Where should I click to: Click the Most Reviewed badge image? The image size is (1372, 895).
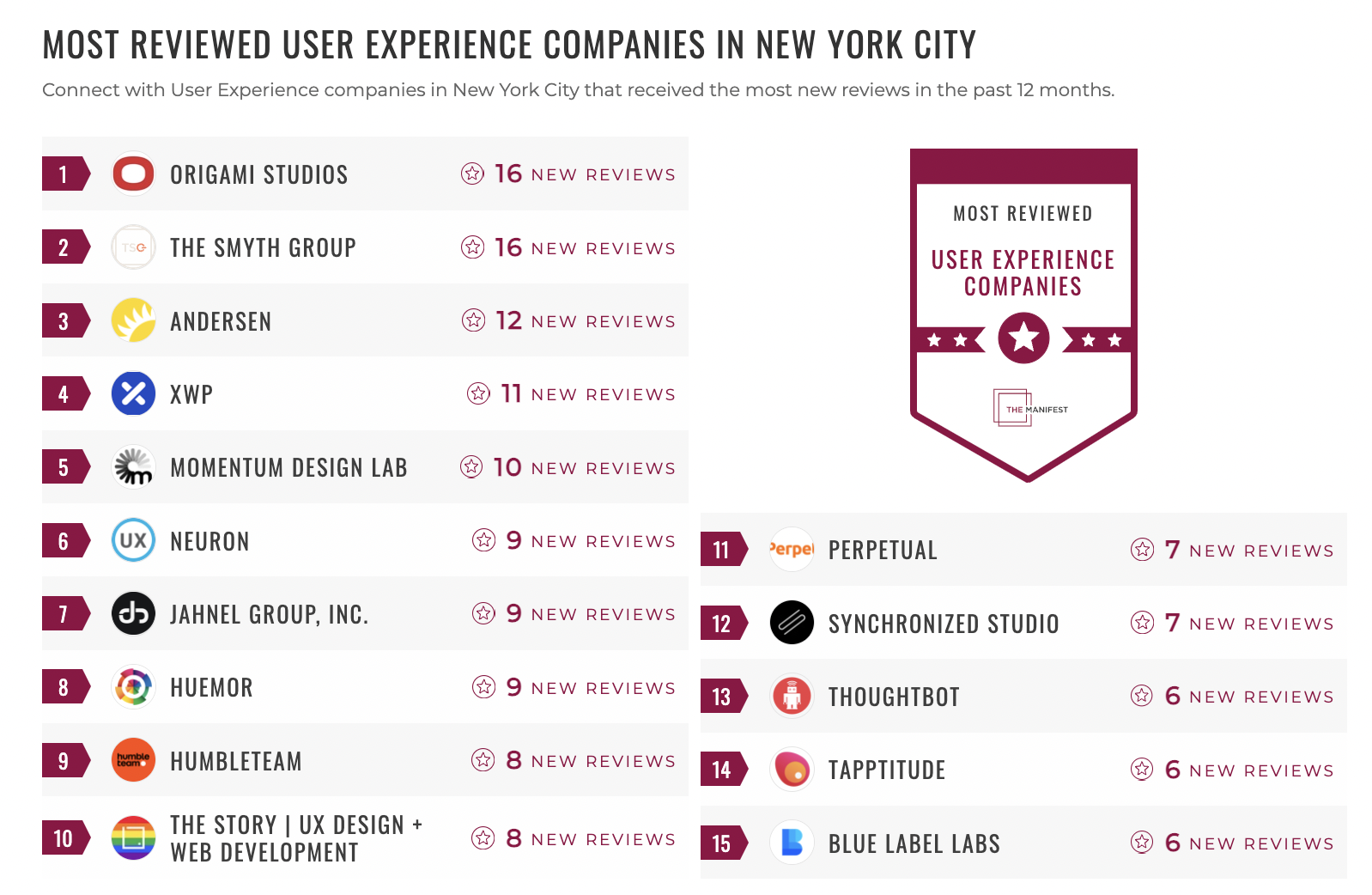[x=1023, y=314]
